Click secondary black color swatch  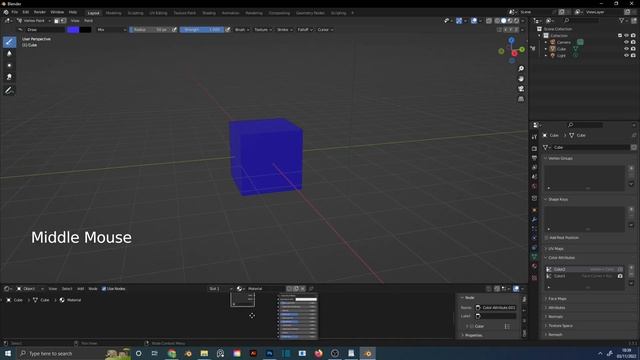click(x=85, y=29)
